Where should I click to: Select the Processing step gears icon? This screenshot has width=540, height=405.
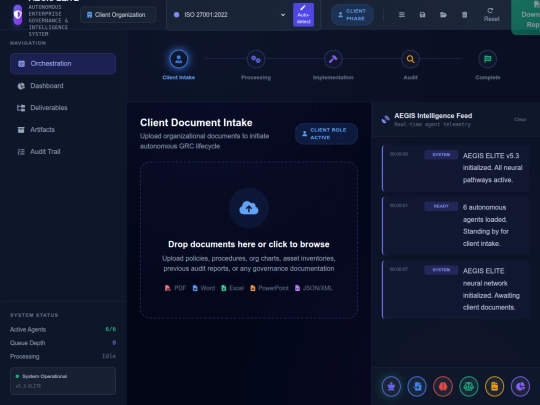coord(256,59)
